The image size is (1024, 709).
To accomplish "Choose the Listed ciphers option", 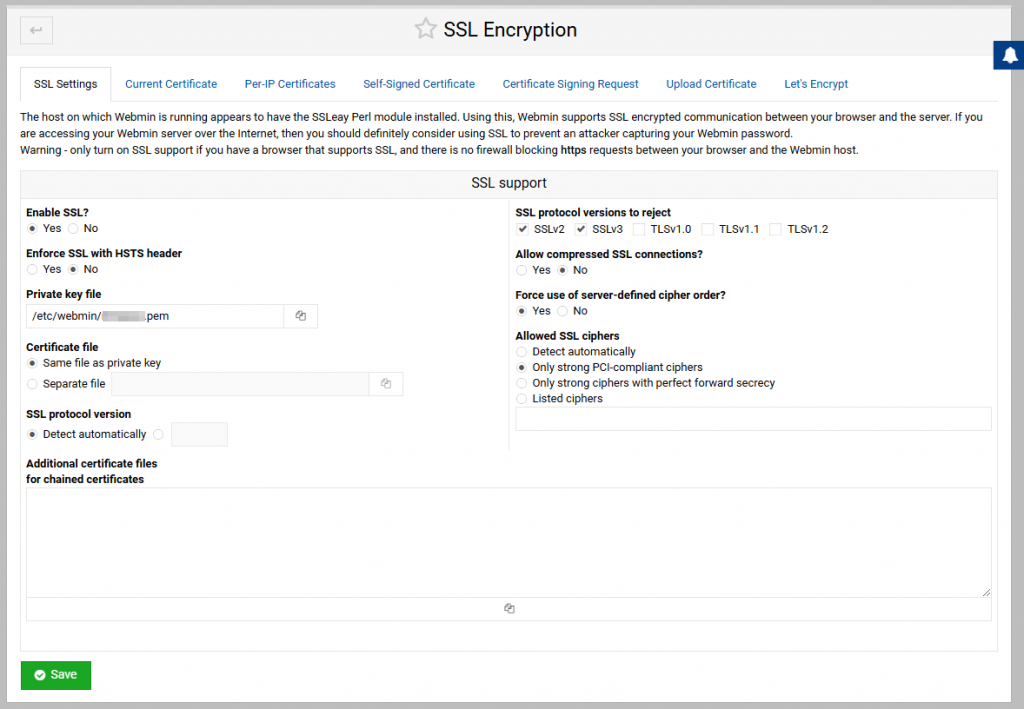I will point(522,399).
